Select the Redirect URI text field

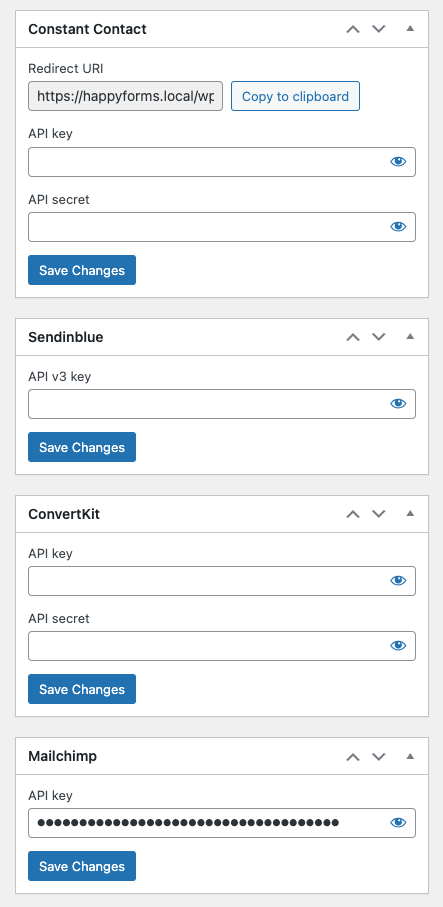[125, 96]
